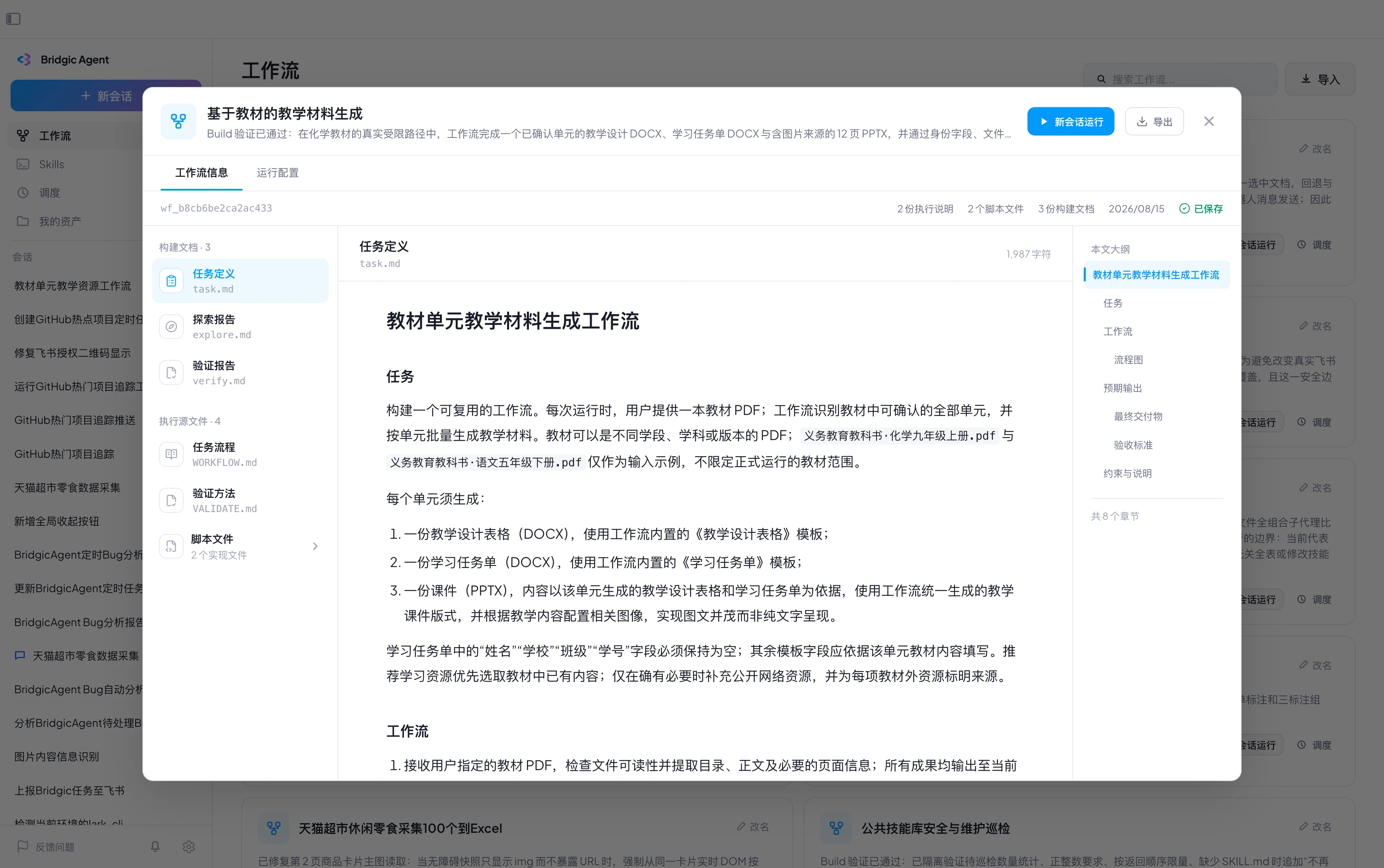Click the 我的资产 folder icon
Image resolution: width=1384 pixels, height=868 pixels.
click(x=23, y=221)
